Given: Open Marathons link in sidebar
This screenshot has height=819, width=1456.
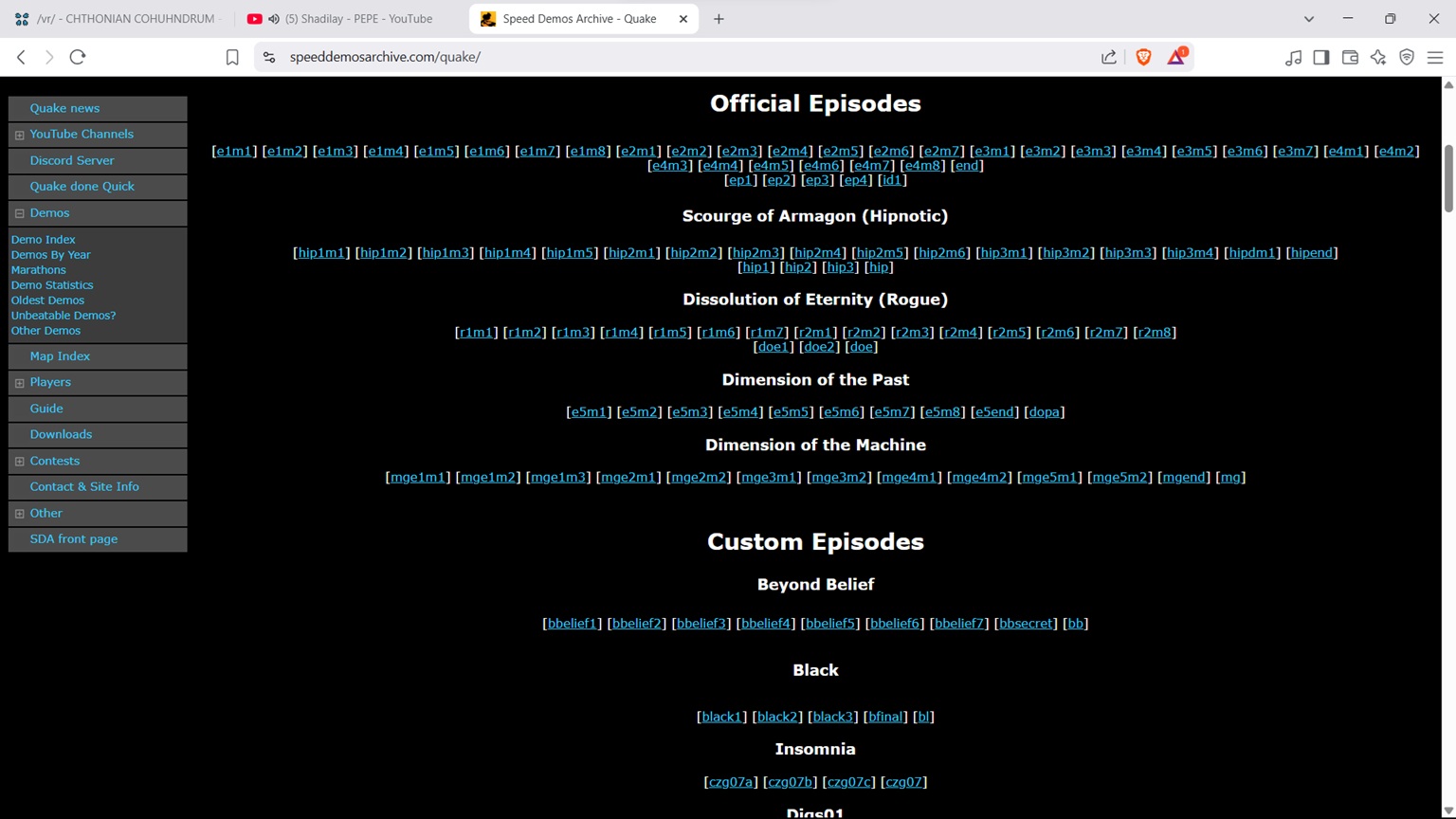Looking at the screenshot, I should click(x=38, y=270).
